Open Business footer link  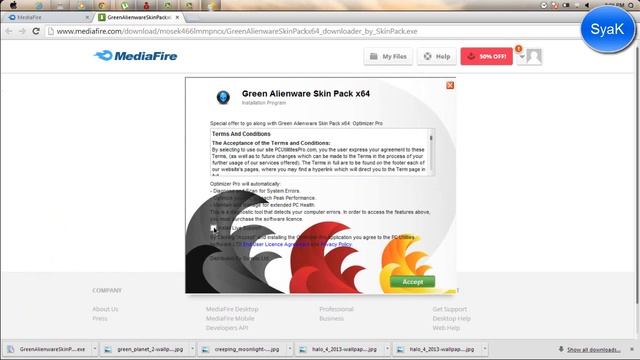tap(331, 318)
